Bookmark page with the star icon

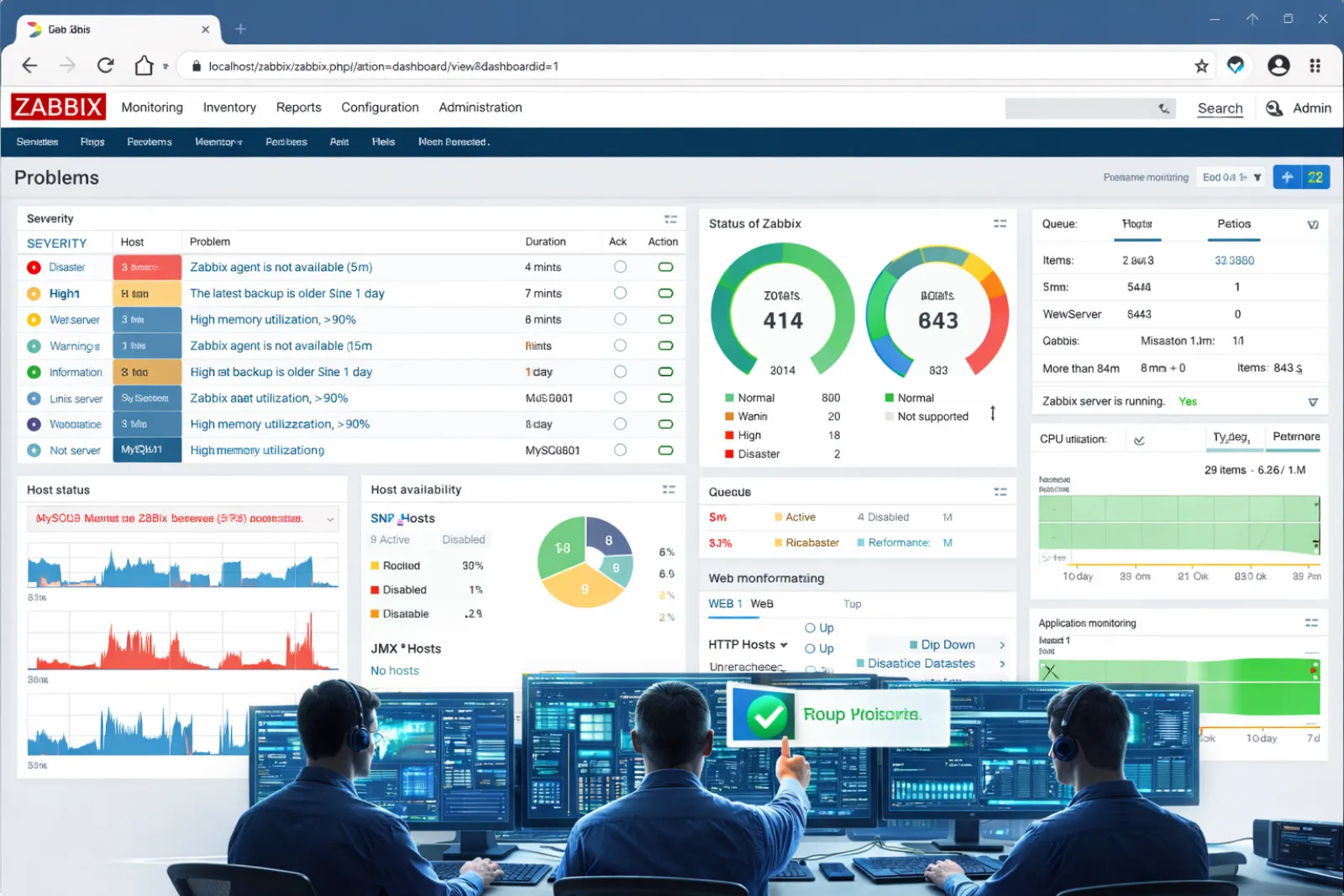(x=1201, y=66)
